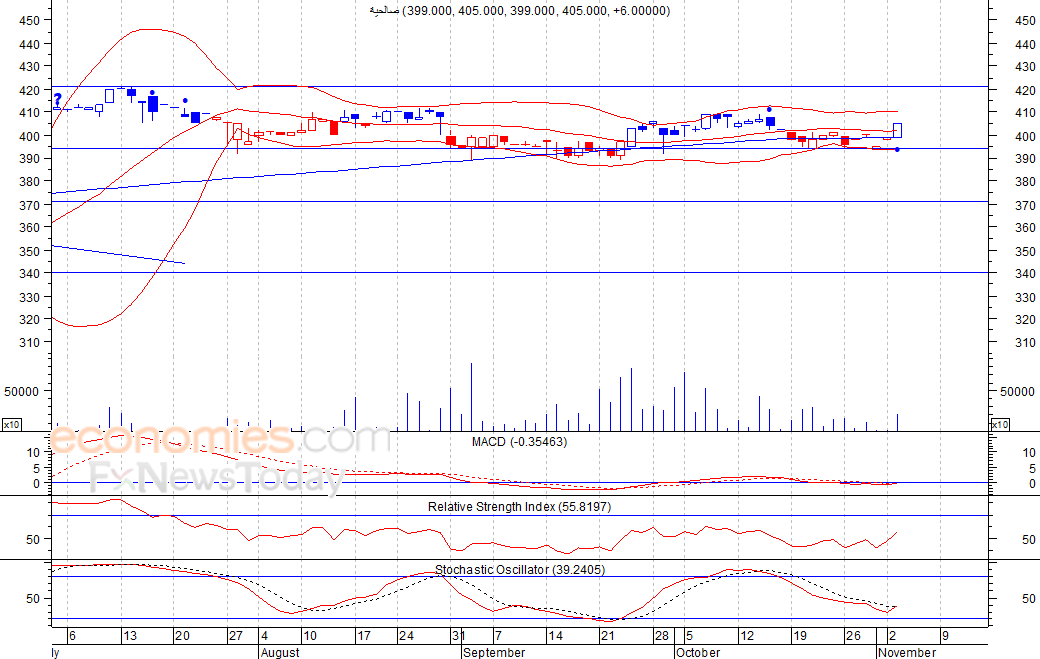Click the last white candlestick in November
The image size is (1040, 659).
pos(898,130)
